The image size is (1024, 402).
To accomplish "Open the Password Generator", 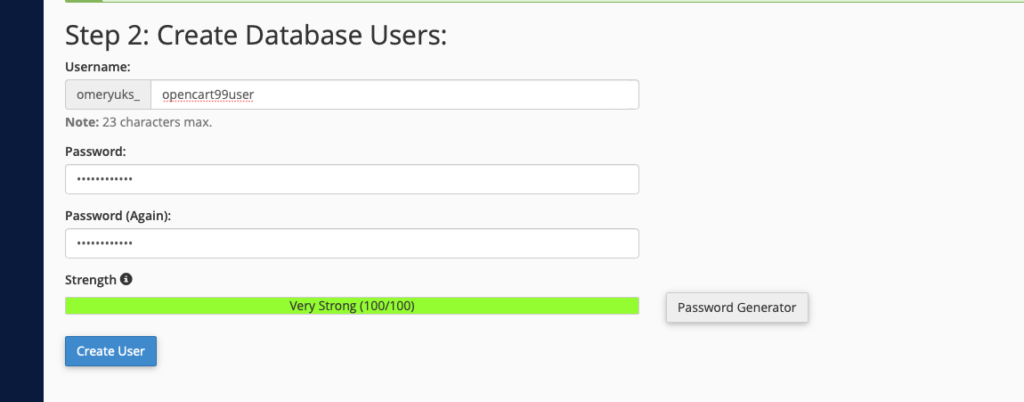I will (737, 307).
